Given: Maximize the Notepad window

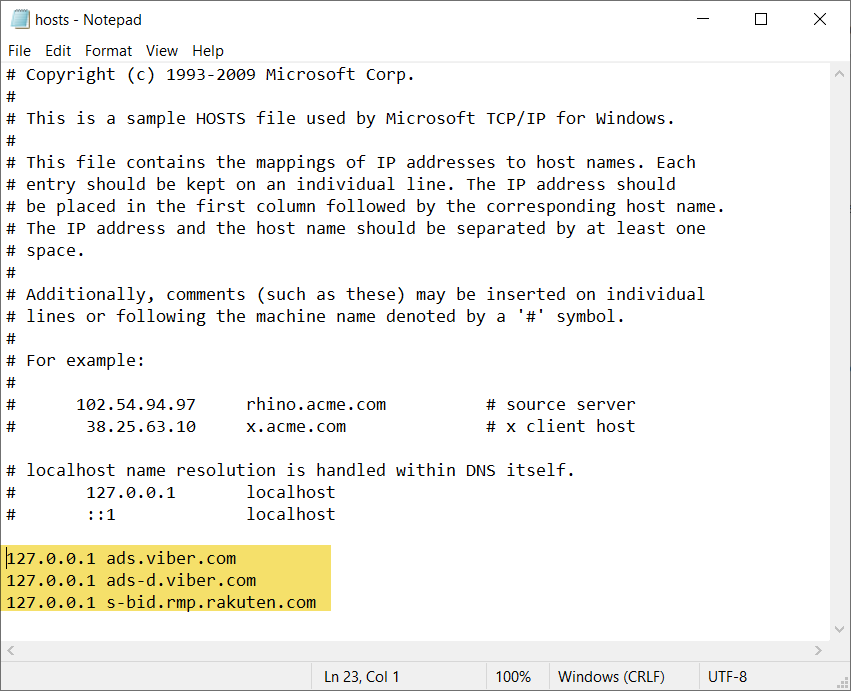Looking at the screenshot, I should click(761, 20).
